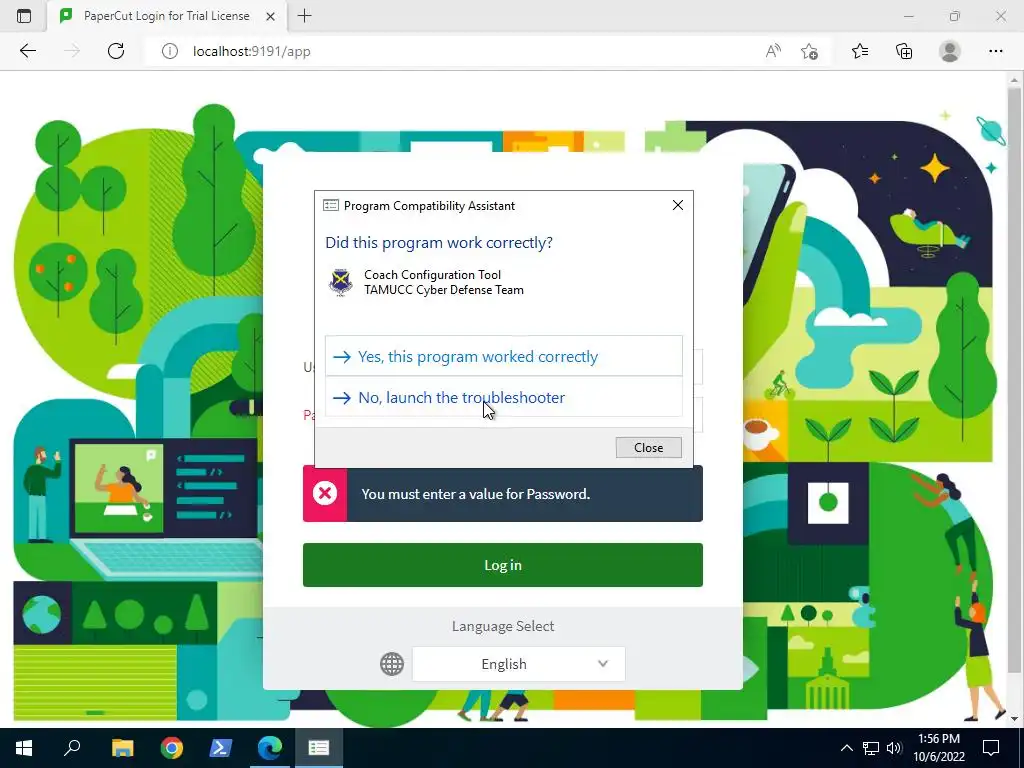This screenshot has height=768, width=1024.
Task: Click the Program Compatibility Assistant title icon
Action: pyautogui.click(x=330, y=205)
